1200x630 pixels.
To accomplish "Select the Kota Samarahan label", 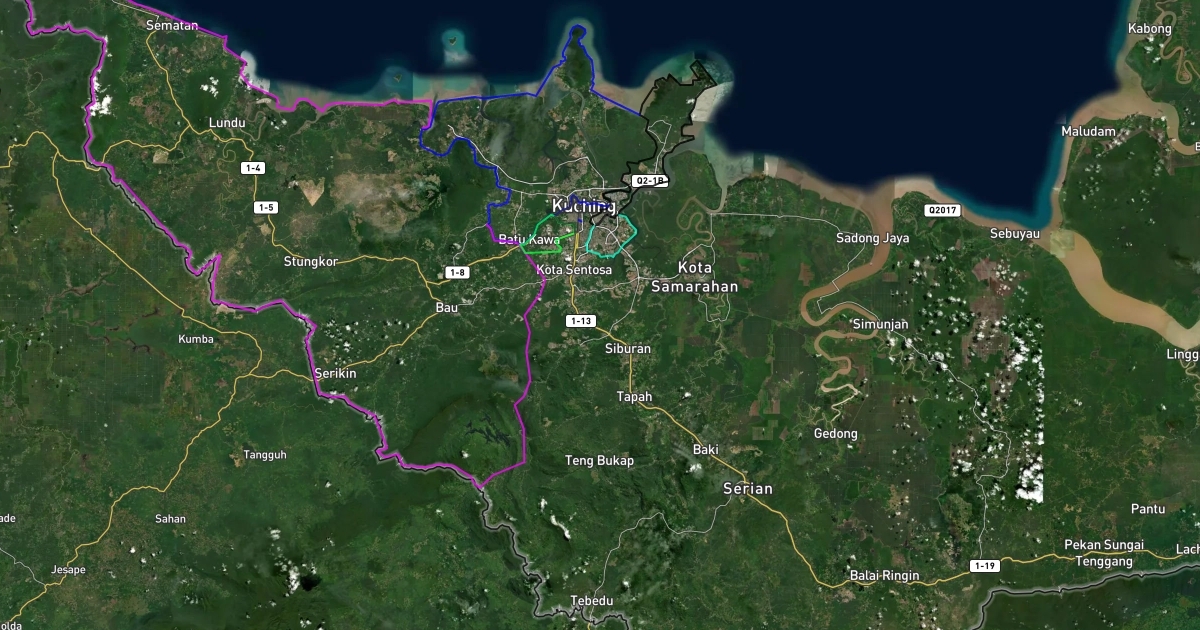I will (694, 277).
